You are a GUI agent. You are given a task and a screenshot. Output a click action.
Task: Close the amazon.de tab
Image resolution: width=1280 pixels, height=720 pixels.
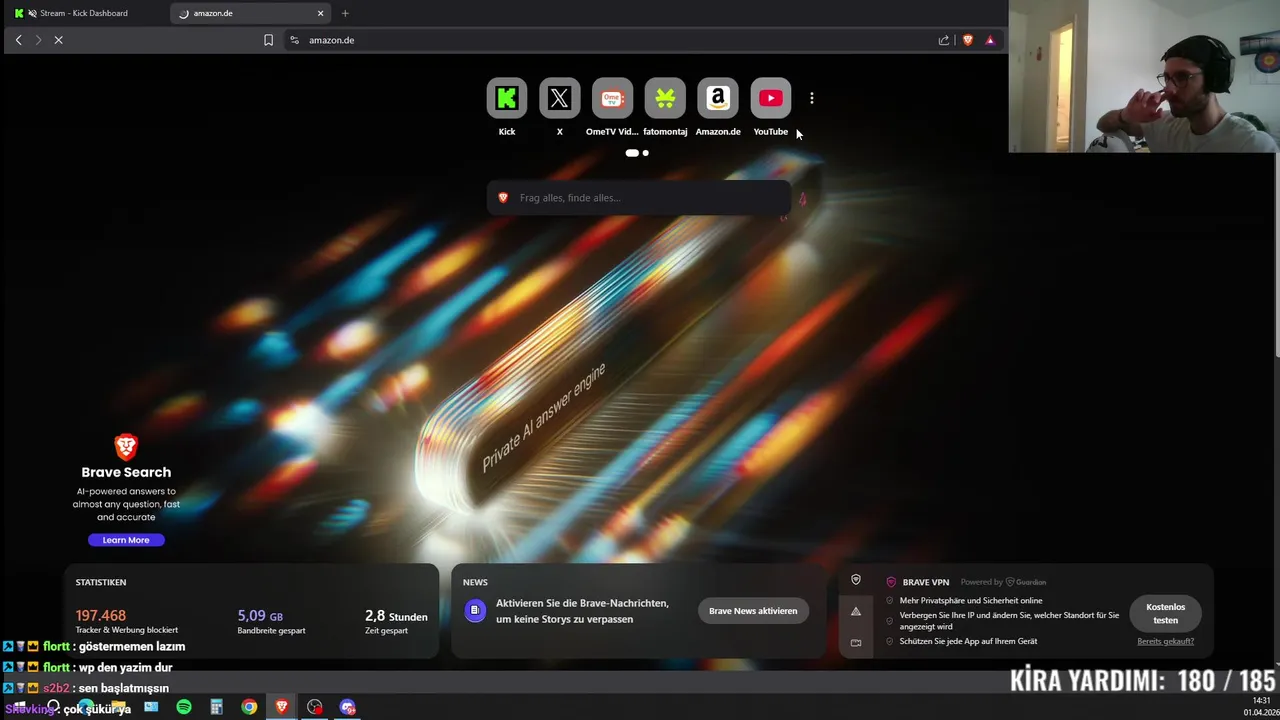click(x=320, y=13)
